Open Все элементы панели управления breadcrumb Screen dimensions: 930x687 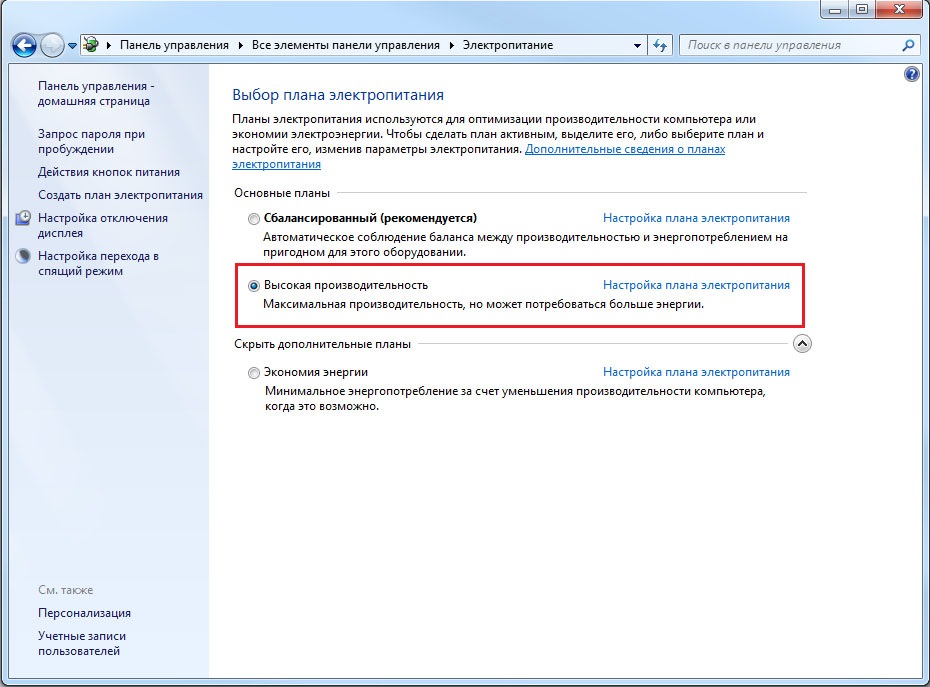pos(346,45)
